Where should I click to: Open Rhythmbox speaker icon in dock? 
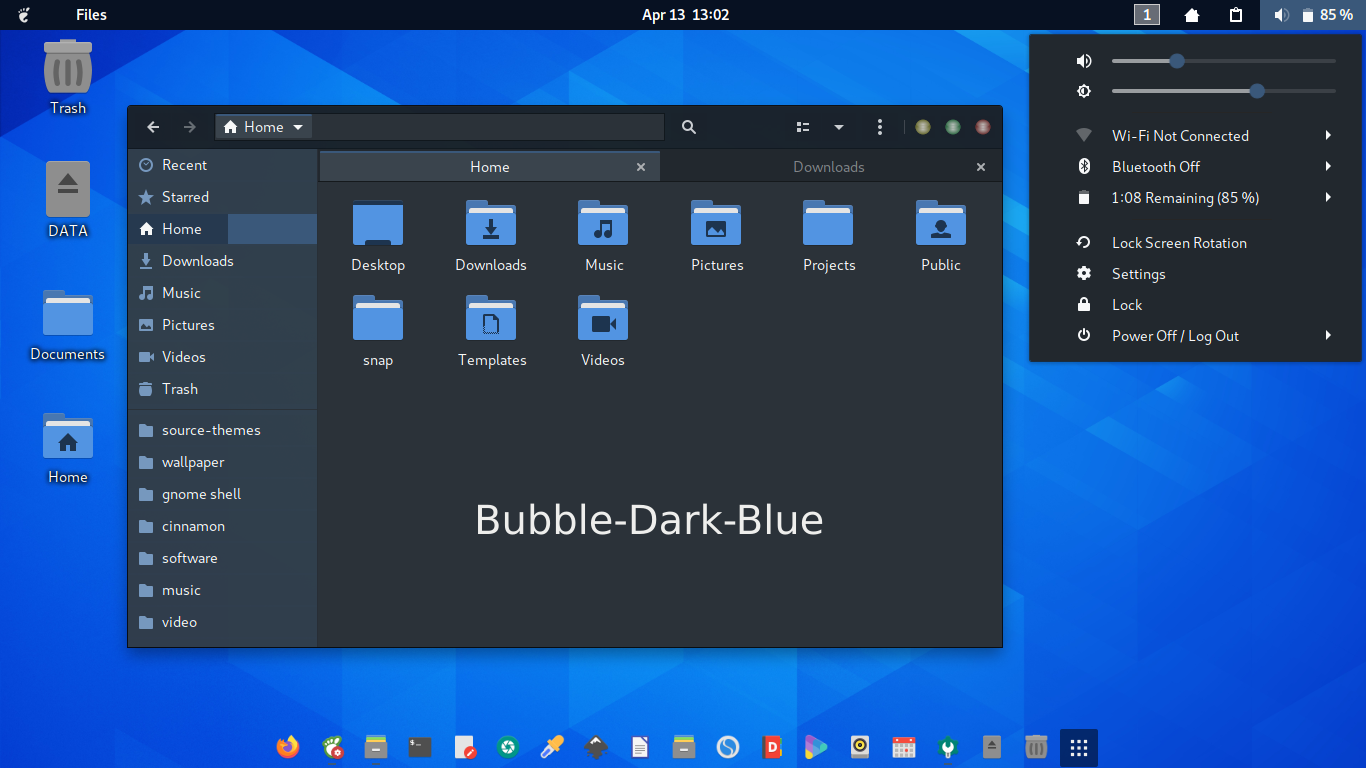coord(860,747)
